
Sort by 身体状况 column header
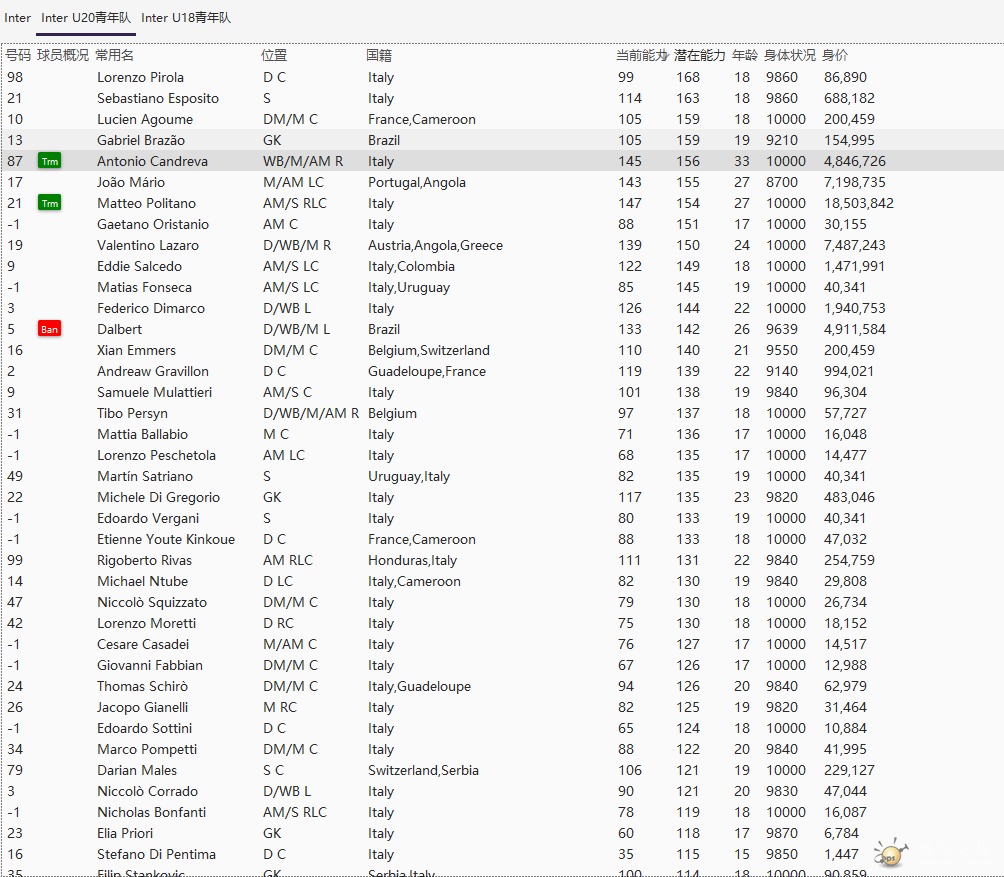pyautogui.click(x=790, y=56)
